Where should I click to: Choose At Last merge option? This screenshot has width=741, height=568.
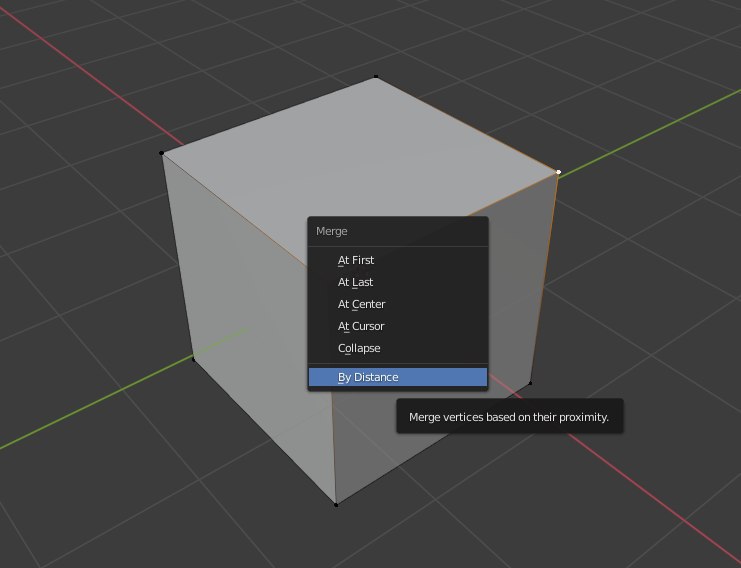coord(397,282)
